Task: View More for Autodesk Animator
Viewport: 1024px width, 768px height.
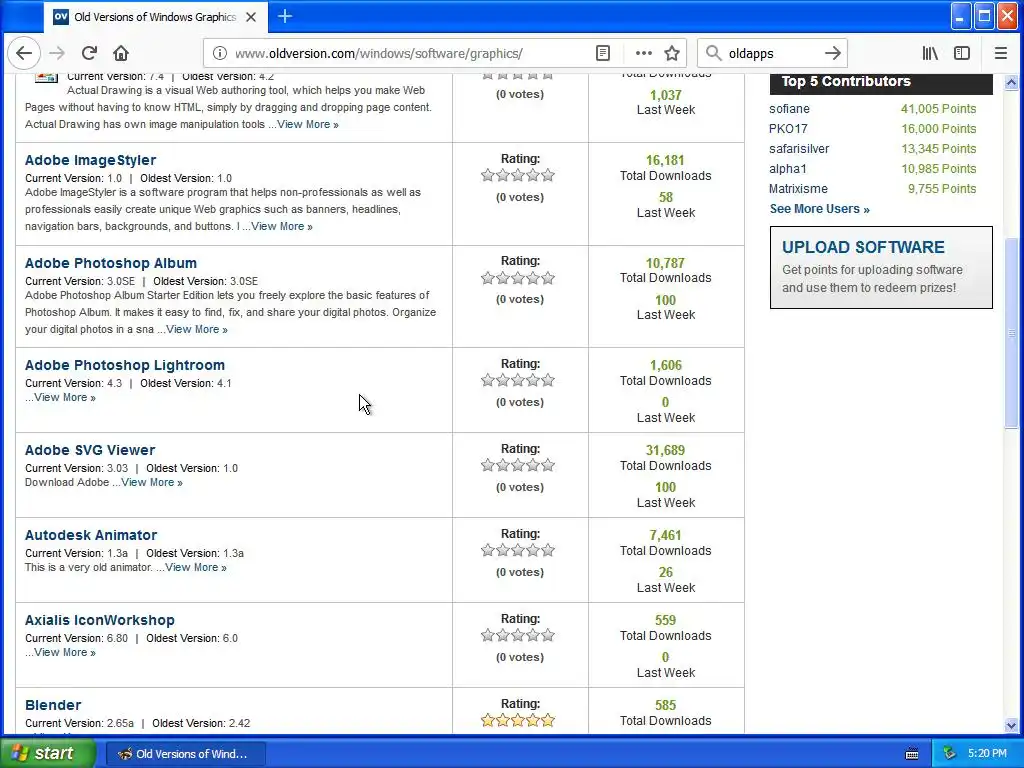Action: coord(196,567)
